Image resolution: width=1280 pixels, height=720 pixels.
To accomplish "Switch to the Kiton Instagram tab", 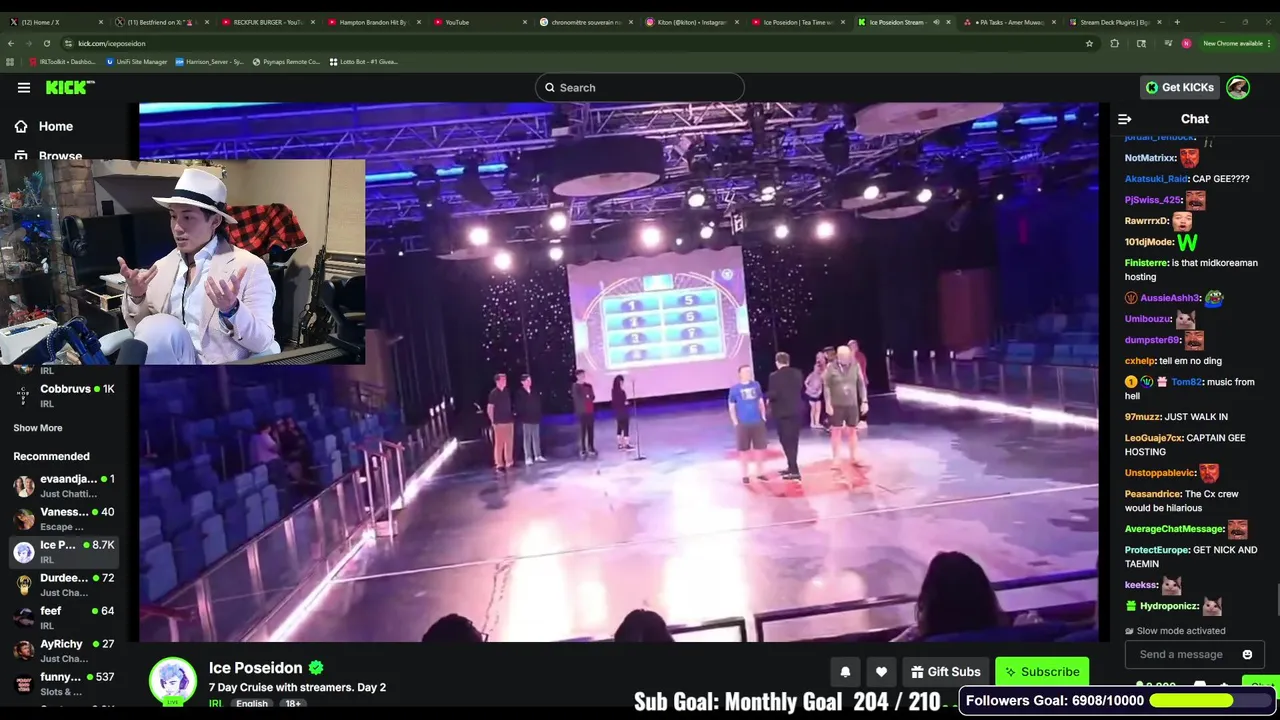I will (692, 22).
